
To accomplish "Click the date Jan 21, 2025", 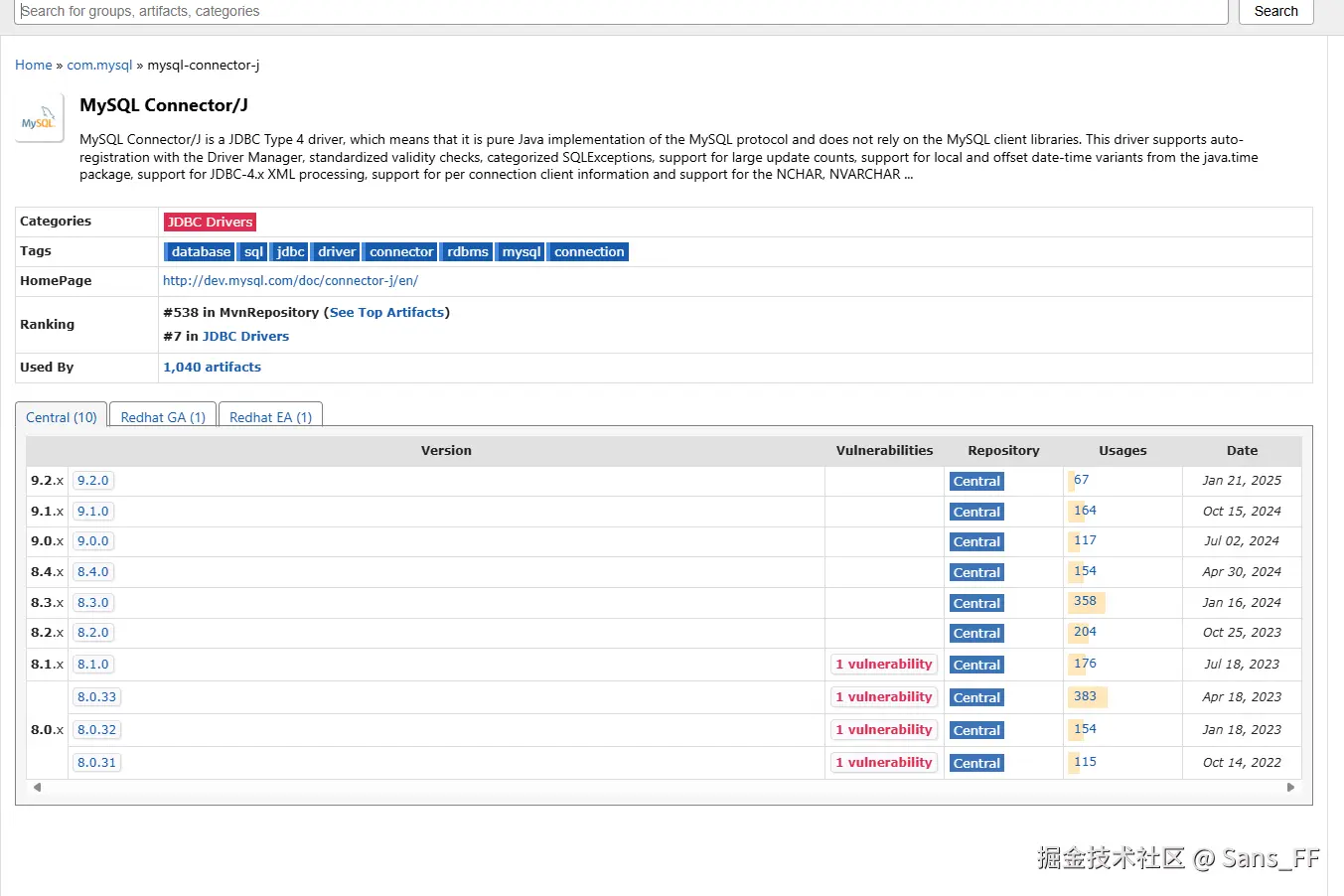I will click(x=1242, y=481).
